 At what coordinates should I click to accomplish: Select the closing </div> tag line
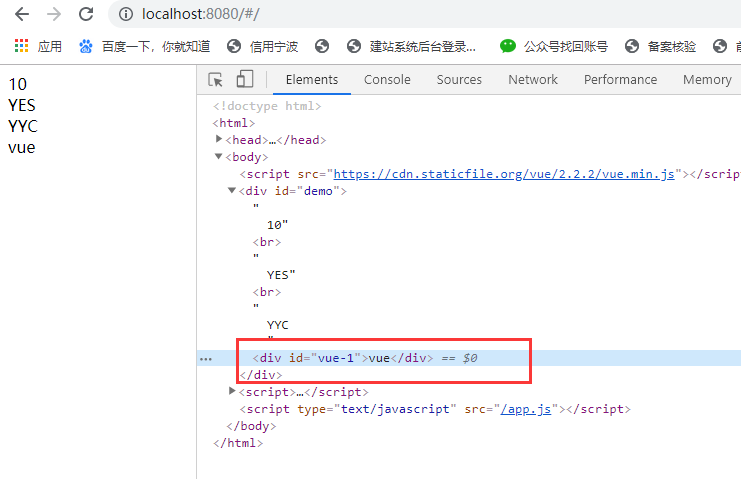point(261,375)
